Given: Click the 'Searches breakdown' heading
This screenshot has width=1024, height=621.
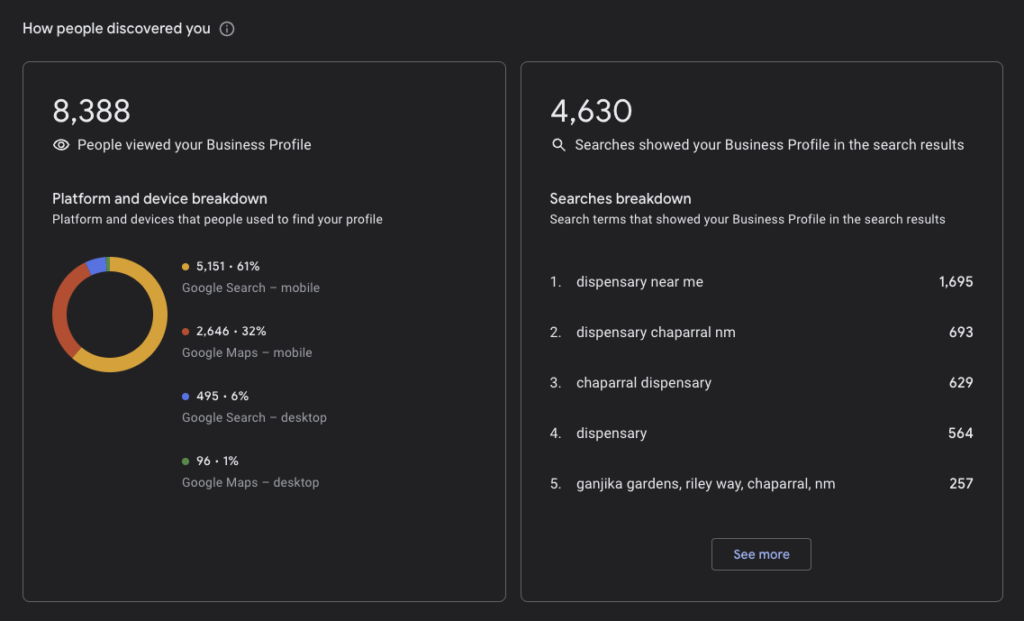Looking at the screenshot, I should 620,199.
